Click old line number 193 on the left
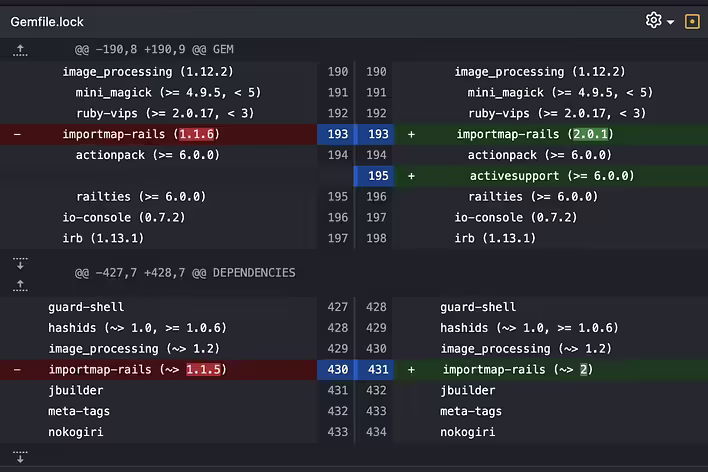The width and height of the screenshot is (708, 472). (x=337, y=134)
